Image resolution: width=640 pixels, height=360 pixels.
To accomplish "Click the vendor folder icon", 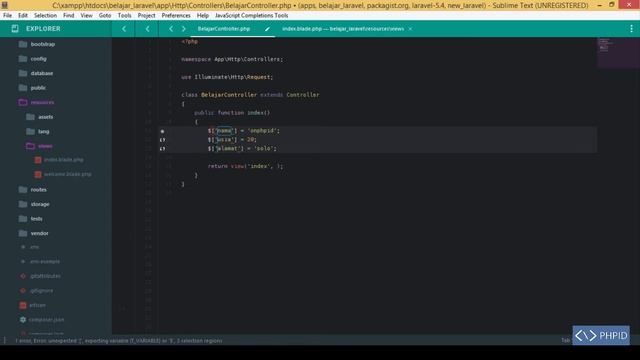I will [x=23, y=233].
